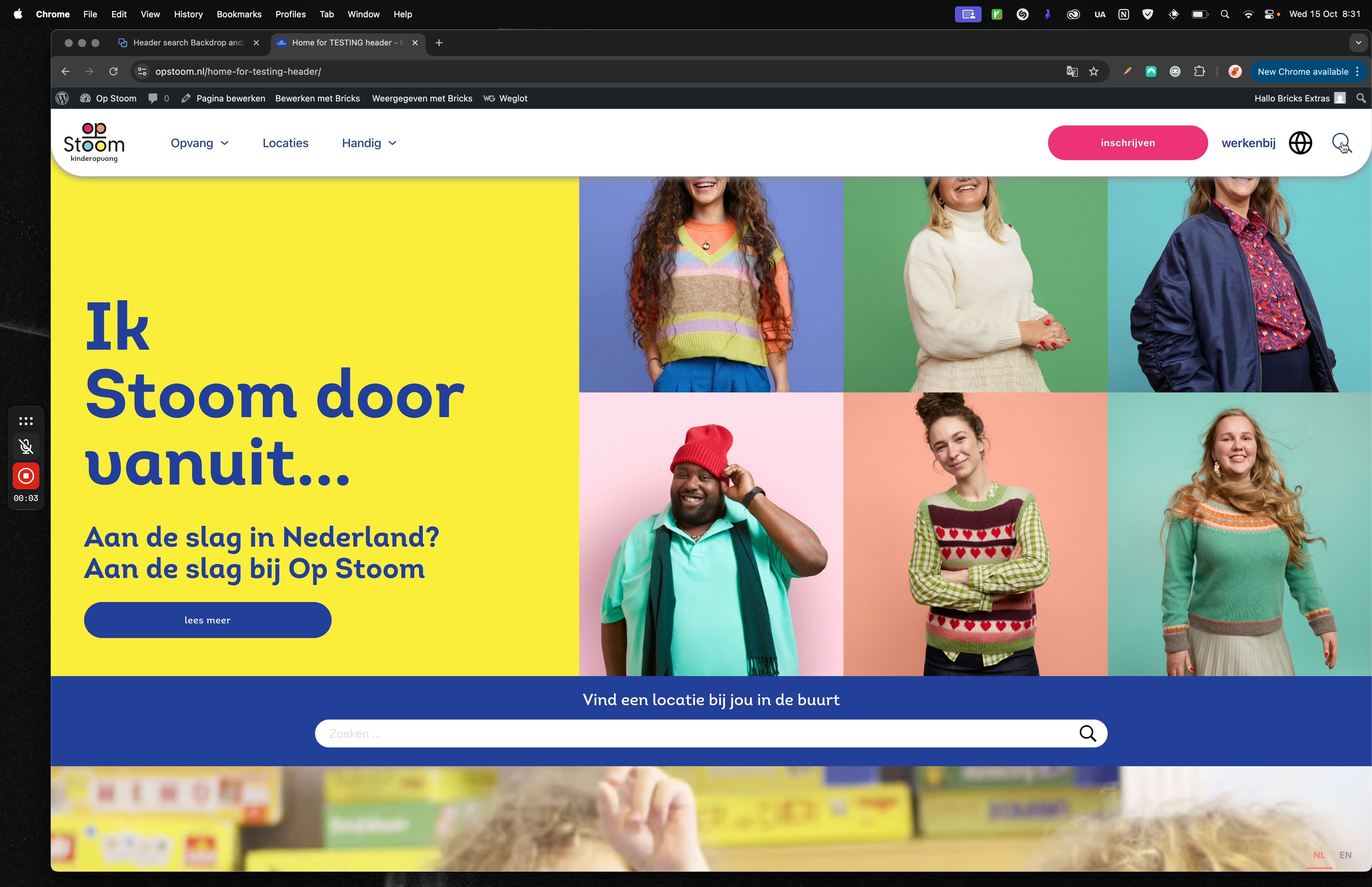1372x887 pixels.
Task: Open Chrome tab search dropdown arrow
Action: [x=1358, y=43]
